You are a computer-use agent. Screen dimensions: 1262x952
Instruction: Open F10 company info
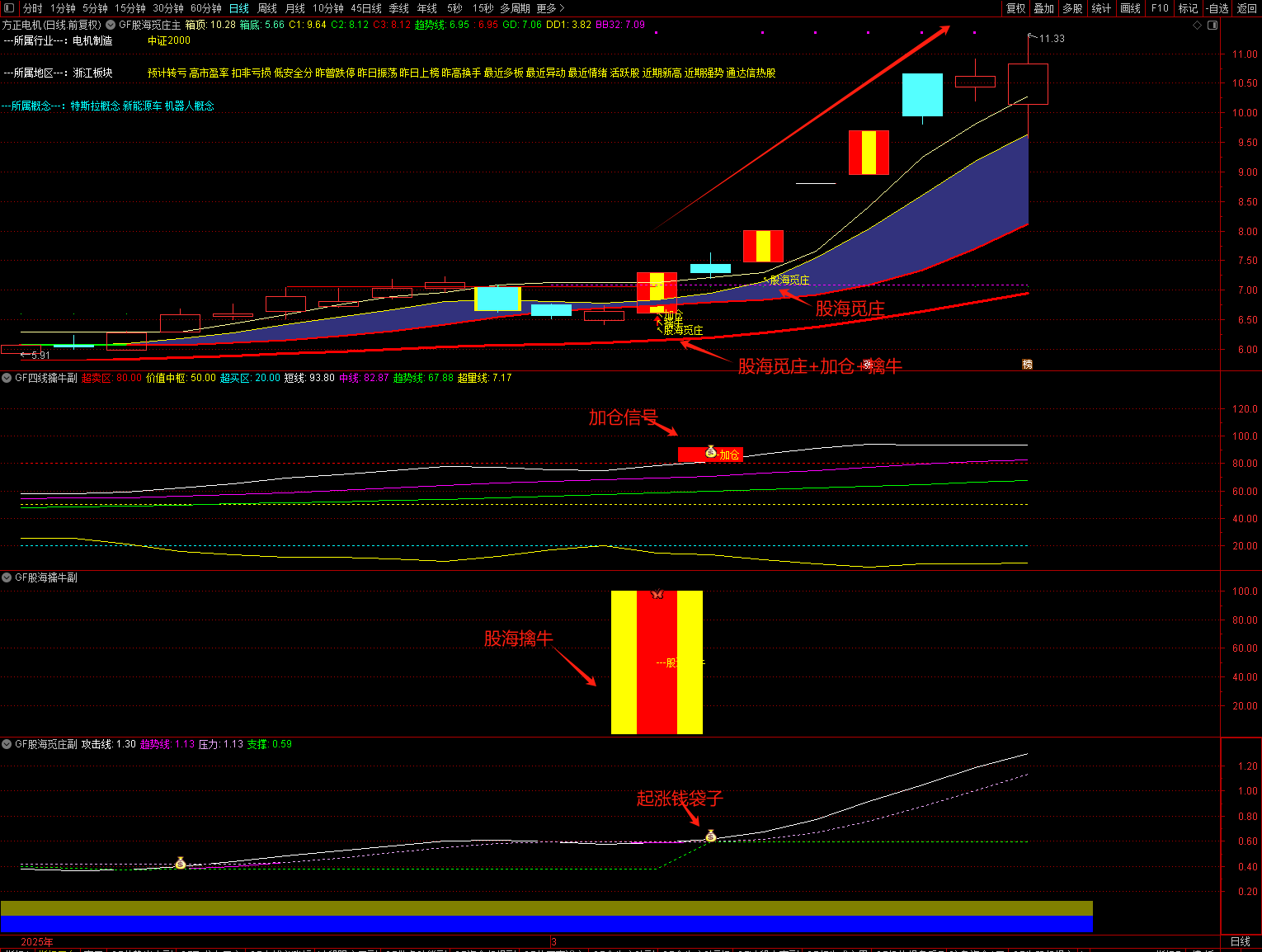(x=1161, y=8)
